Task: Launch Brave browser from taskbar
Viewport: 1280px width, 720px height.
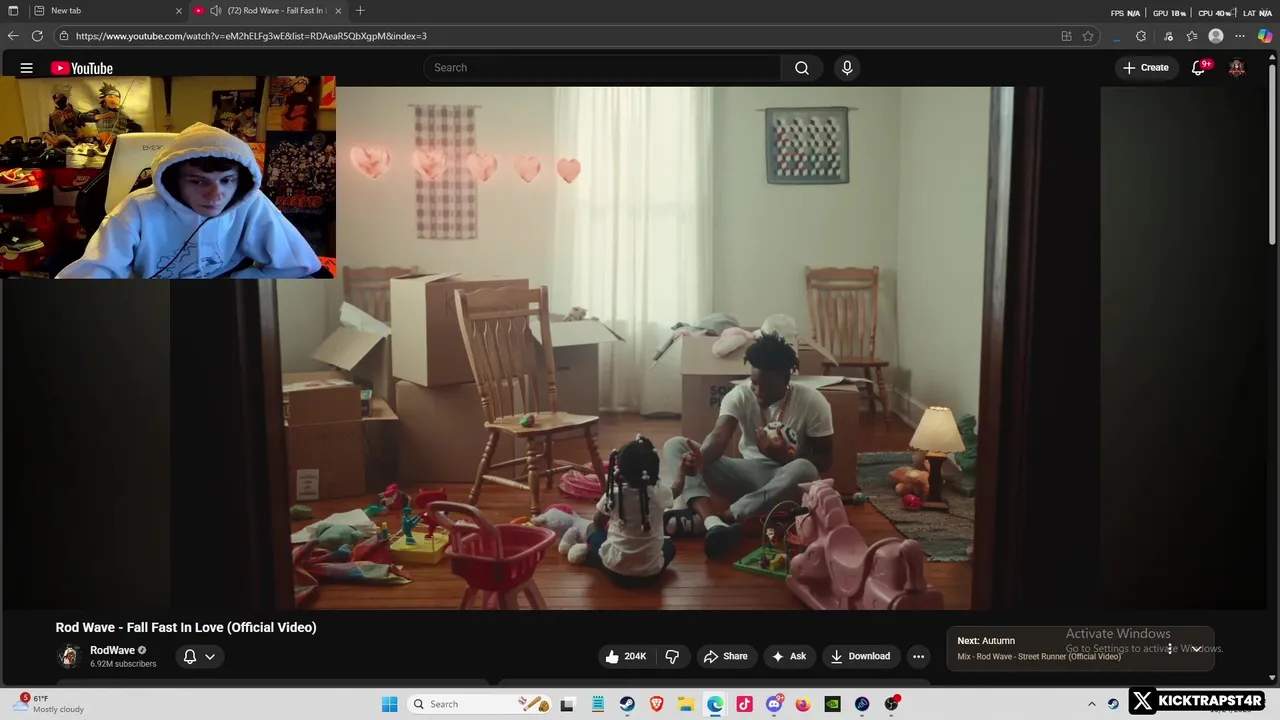Action: pos(656,704)
